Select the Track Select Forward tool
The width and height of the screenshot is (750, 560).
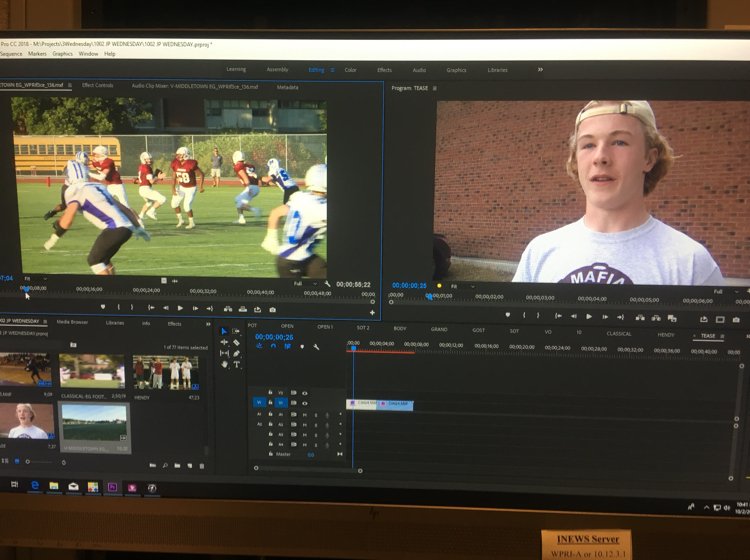236,331
